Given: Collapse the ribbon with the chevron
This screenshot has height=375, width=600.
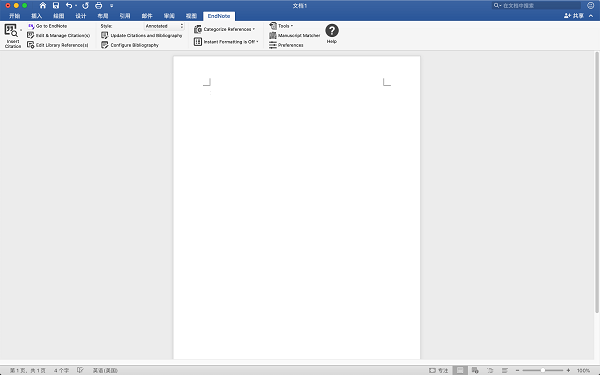Looking at the screenshot, I should point(591,16).
